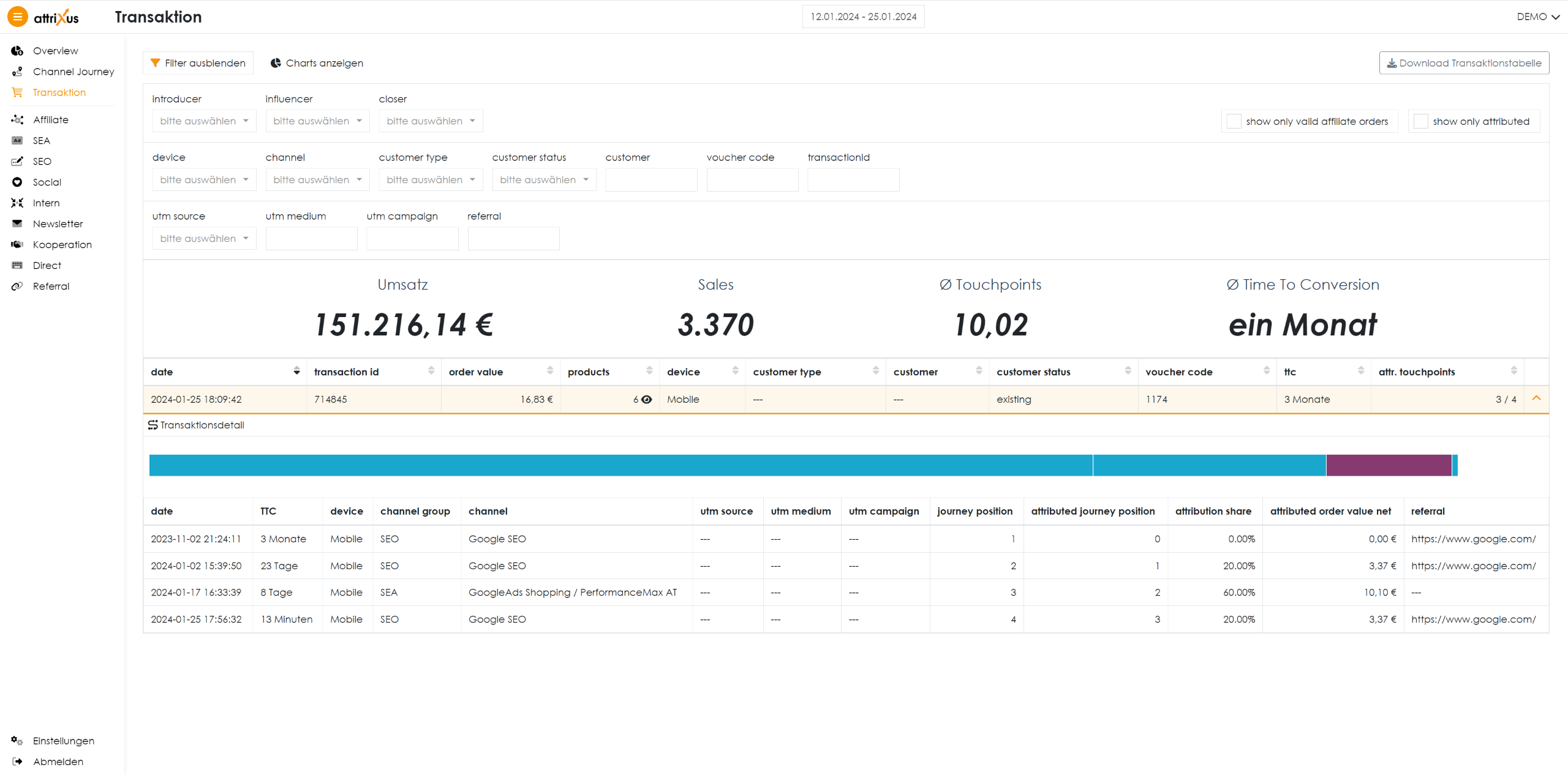Screen dimensions: 1568x778
Task: View products via the eye icon
Action: 647,400
